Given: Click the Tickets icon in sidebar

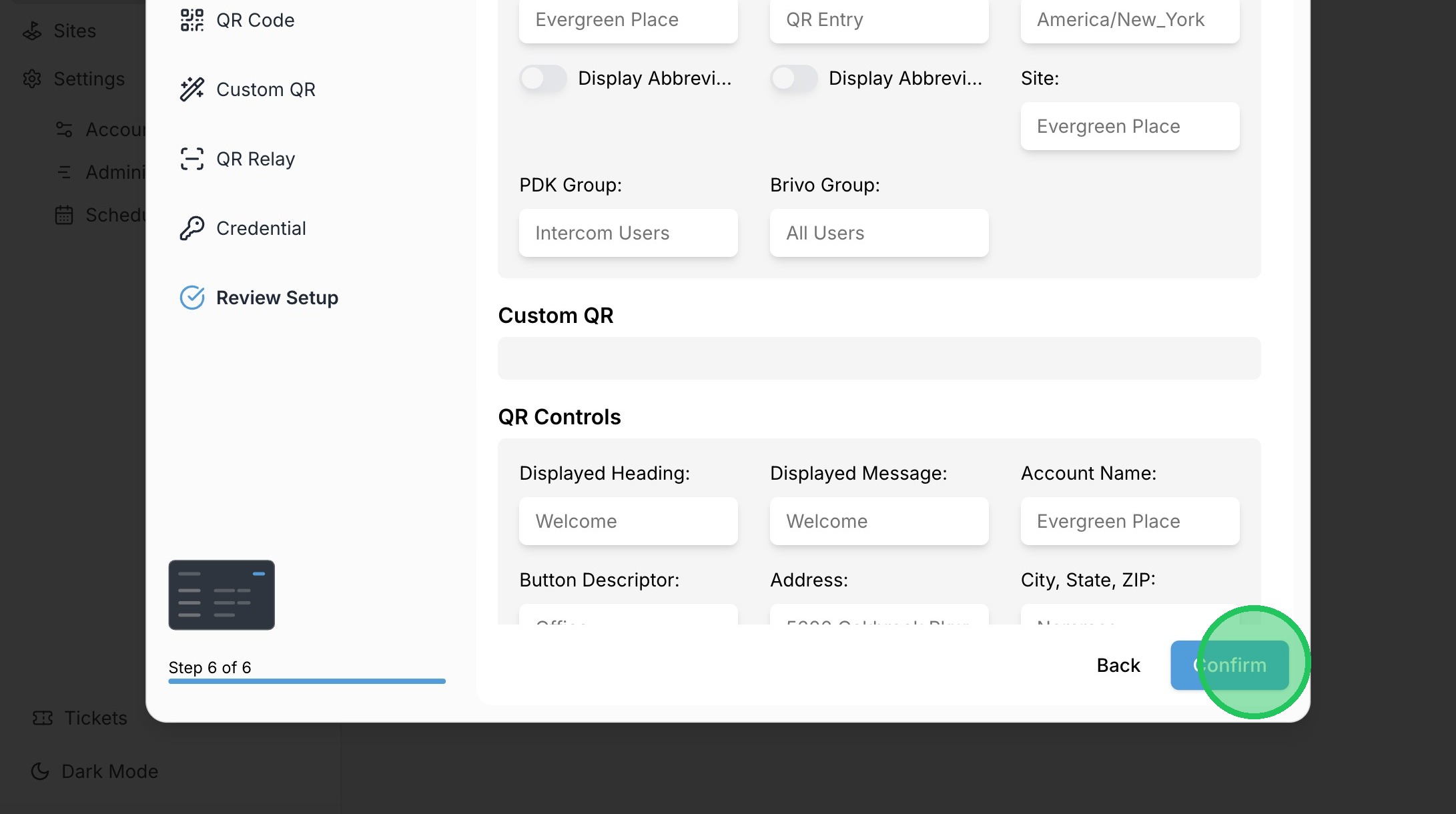Looking at the screenshot, I should 43,718.
